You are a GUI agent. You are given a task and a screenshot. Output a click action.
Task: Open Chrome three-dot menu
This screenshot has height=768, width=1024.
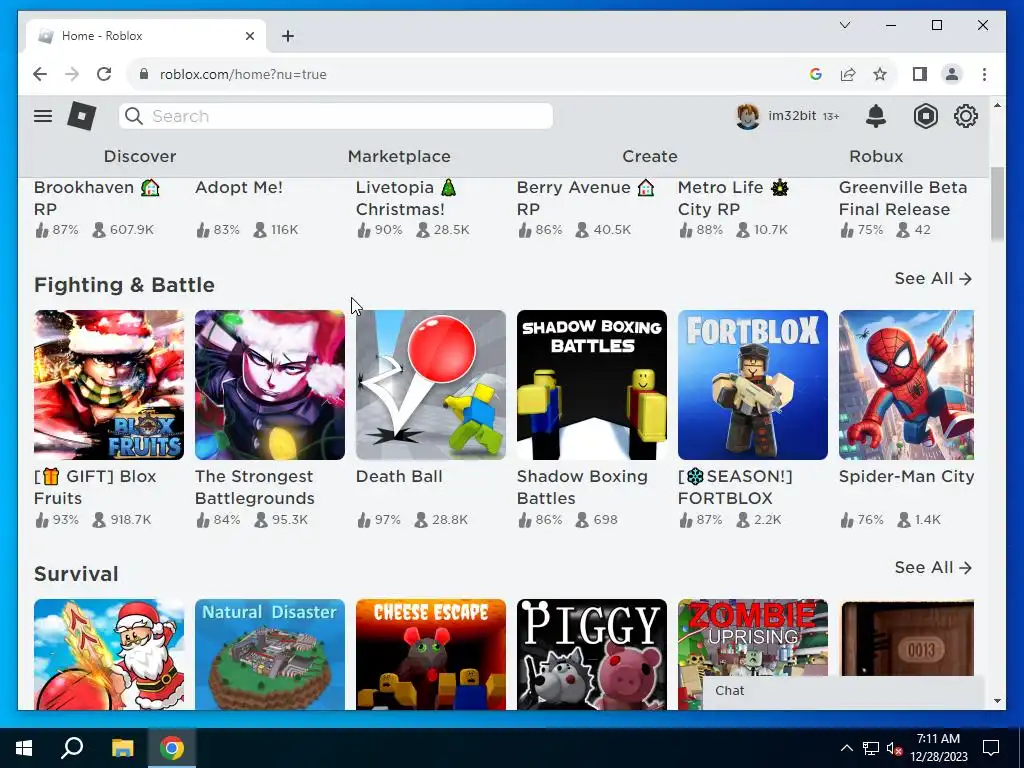(984, 74)
